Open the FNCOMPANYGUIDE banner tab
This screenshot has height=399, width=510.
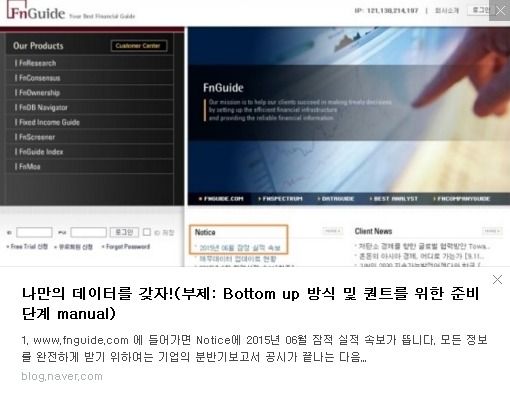(462, 199)
